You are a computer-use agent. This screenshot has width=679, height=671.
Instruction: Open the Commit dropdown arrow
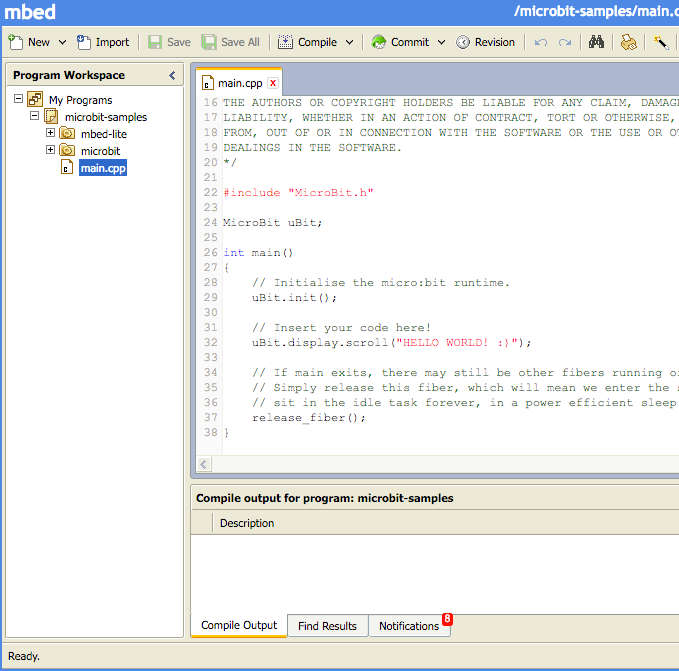click(x=441, y=42)
